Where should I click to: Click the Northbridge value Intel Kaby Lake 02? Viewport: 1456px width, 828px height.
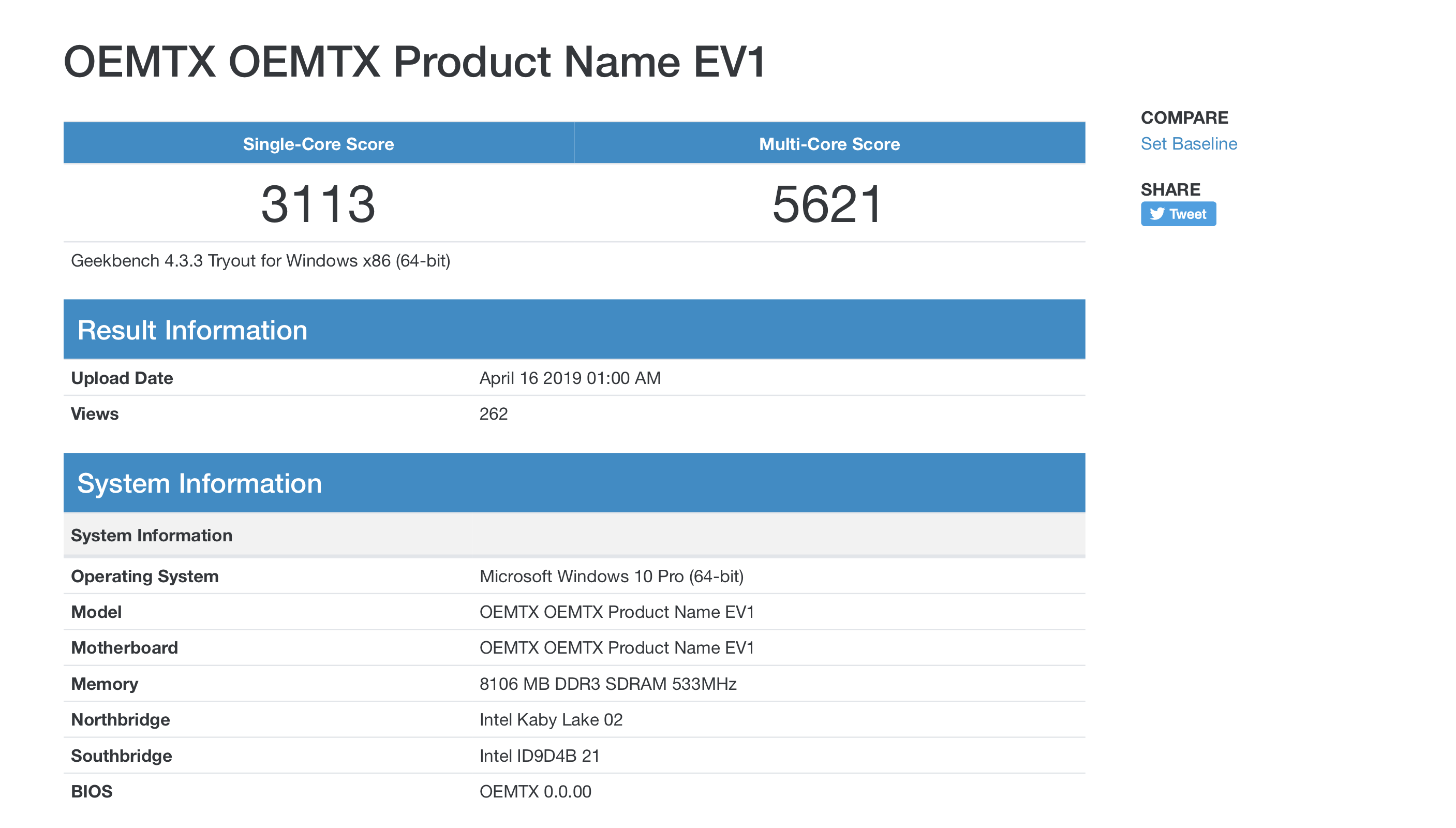(x=551, y=719)
